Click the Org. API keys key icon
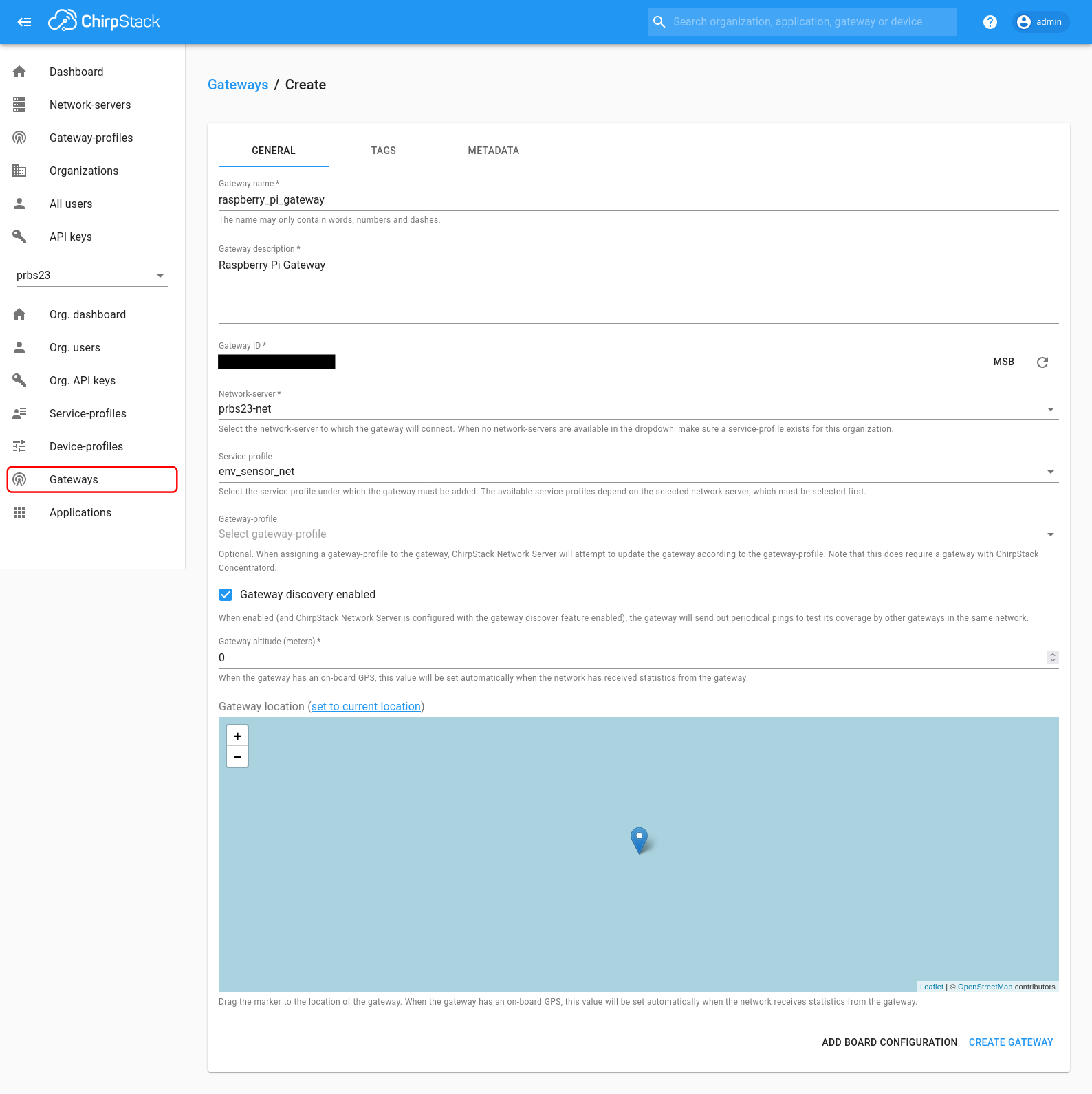This screenshot has width=1092, height=1094. tap(19, 380)
